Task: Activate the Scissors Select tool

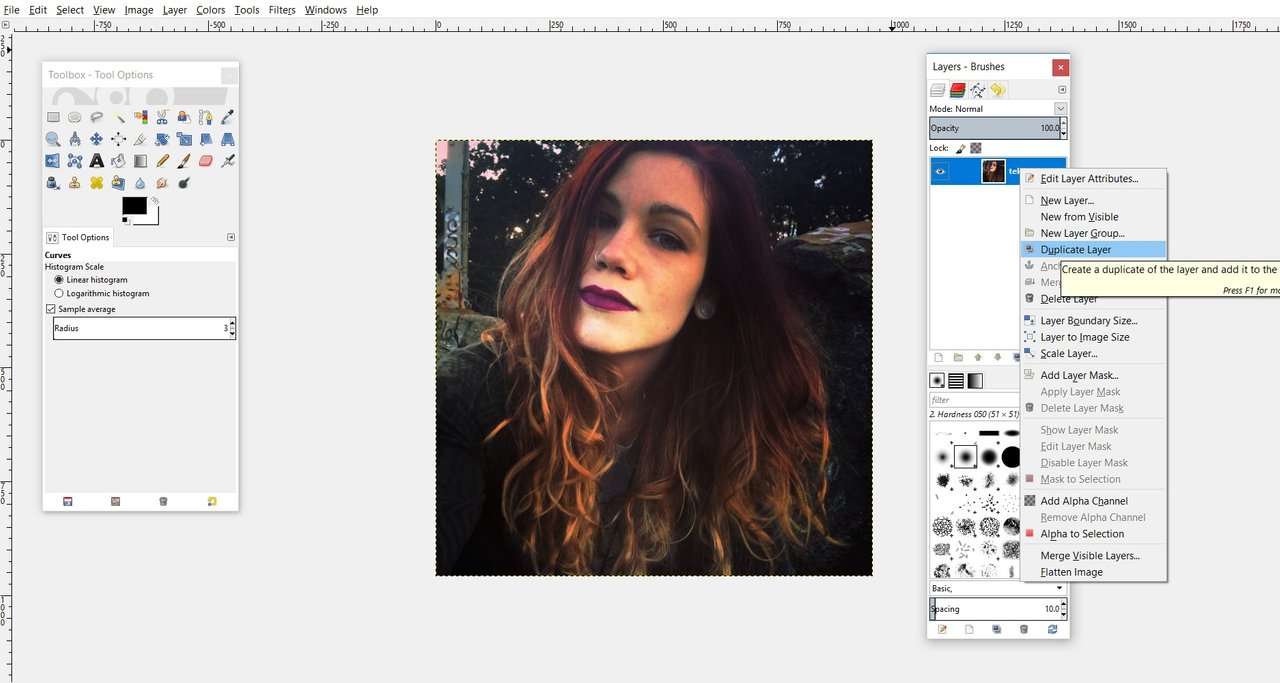Action: [x=162, y=117]
